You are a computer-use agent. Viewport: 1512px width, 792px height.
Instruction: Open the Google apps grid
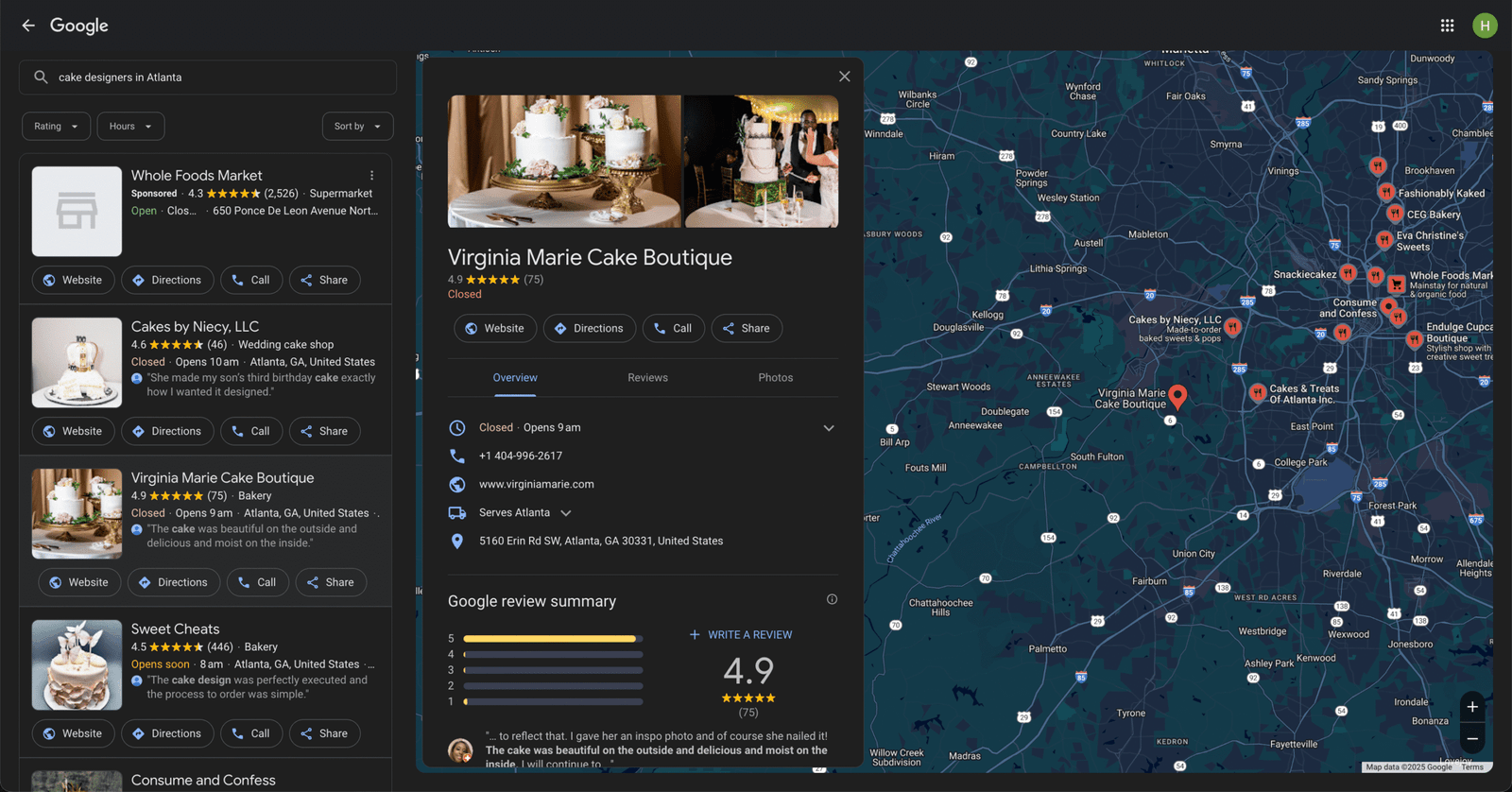(x=1447, y=26)
